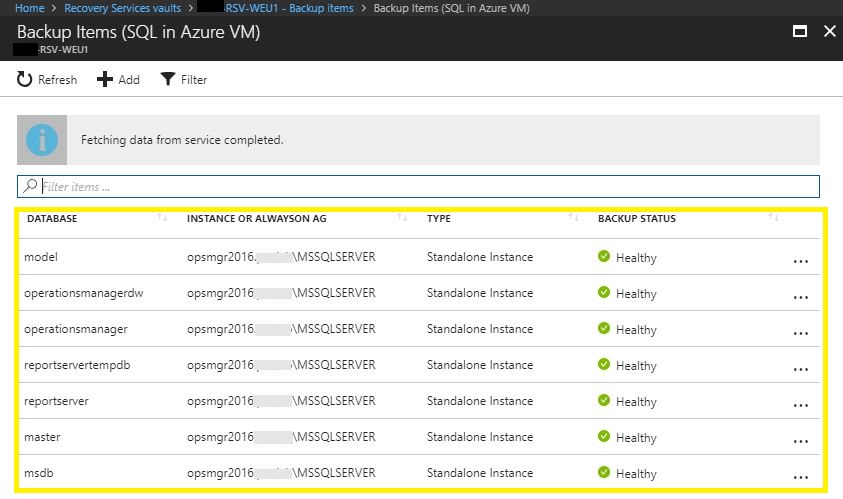843x499 pixels.
Task: Select the operationsmanager database
Action: coord(76,329)
